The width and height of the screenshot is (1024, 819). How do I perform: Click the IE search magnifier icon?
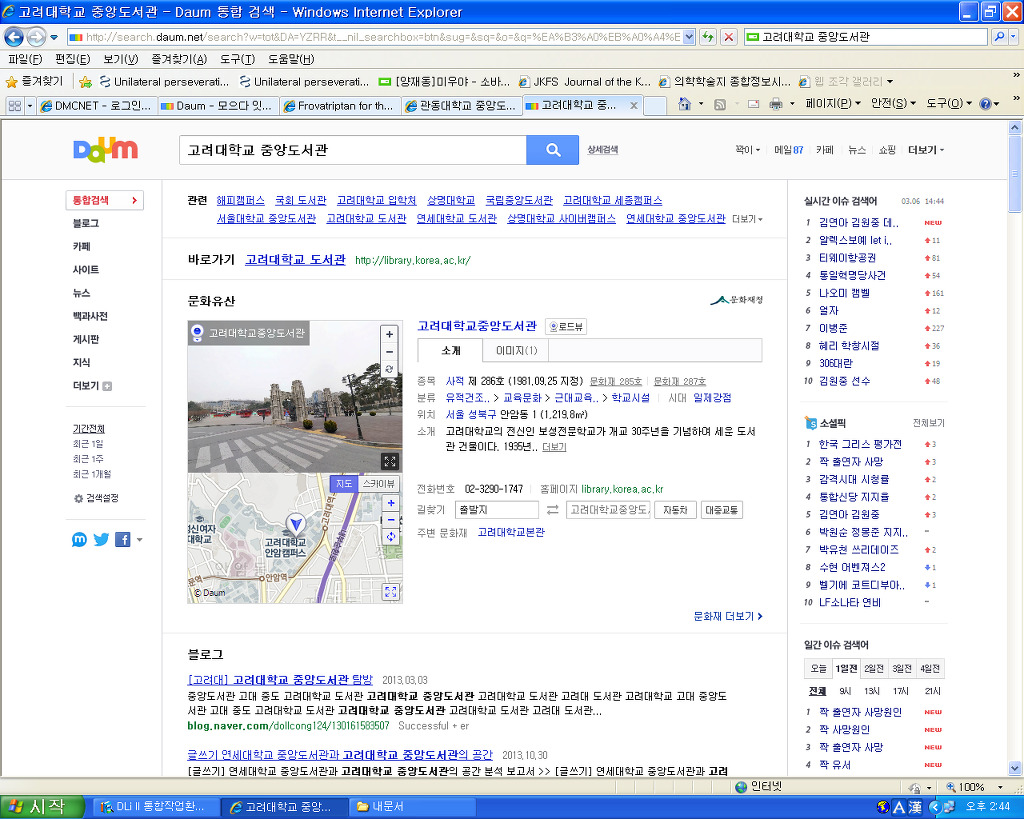(x=999, y=37)
